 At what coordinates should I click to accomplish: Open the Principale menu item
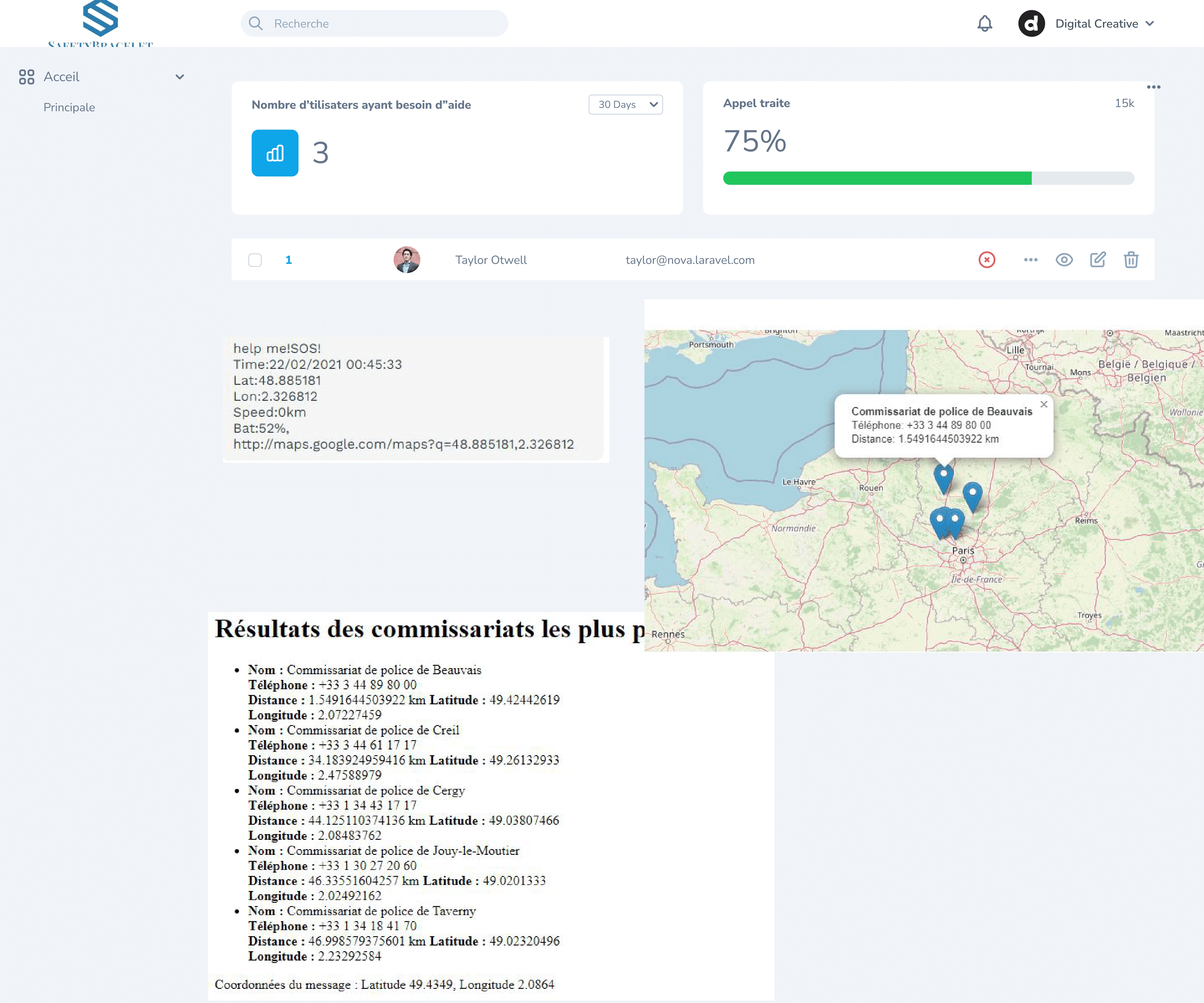[x=69, y=107]
